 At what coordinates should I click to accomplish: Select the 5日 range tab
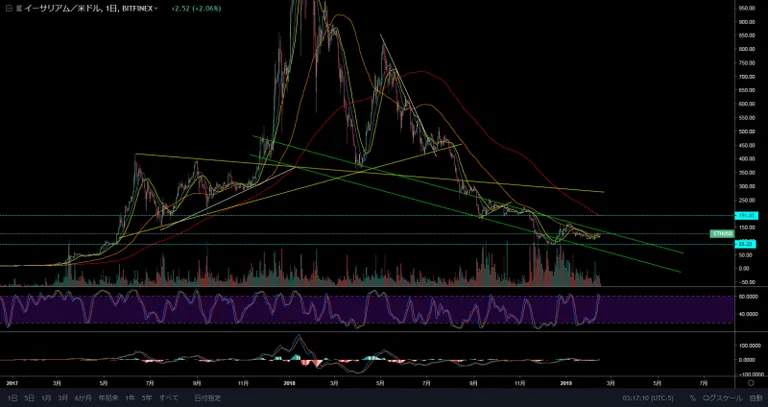point(30,398)
